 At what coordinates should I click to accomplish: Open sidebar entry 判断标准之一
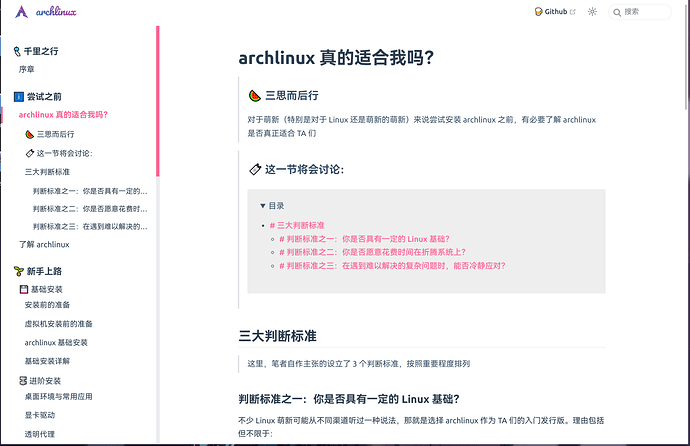pyautogui.click(x=90, y=191)
